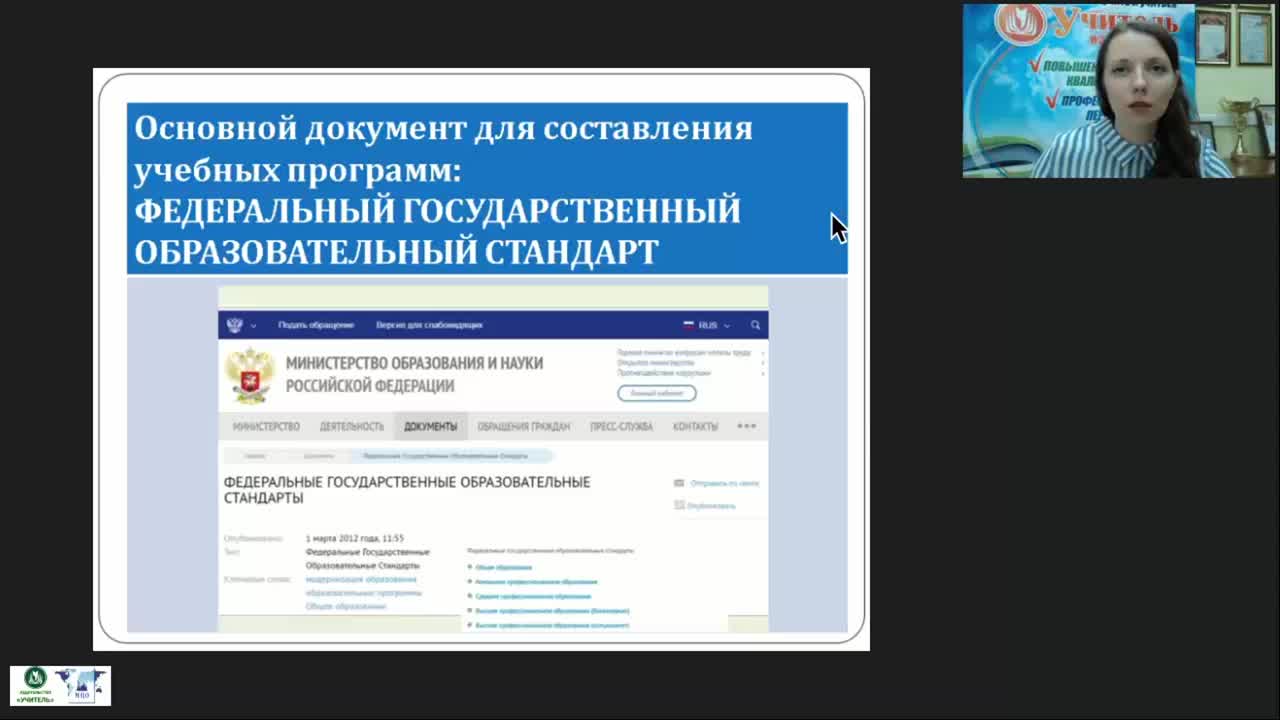Click the 'модернизация образования' keyword link

tap(361, 579)
